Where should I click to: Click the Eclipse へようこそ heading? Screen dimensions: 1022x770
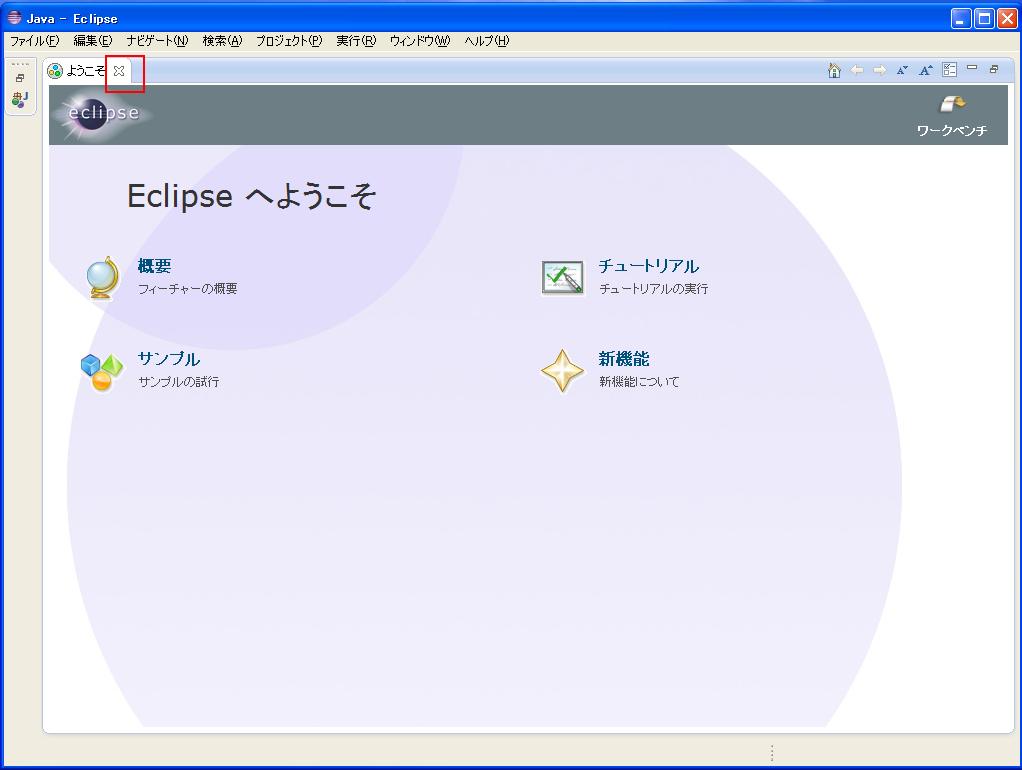(x=251, y=196)
